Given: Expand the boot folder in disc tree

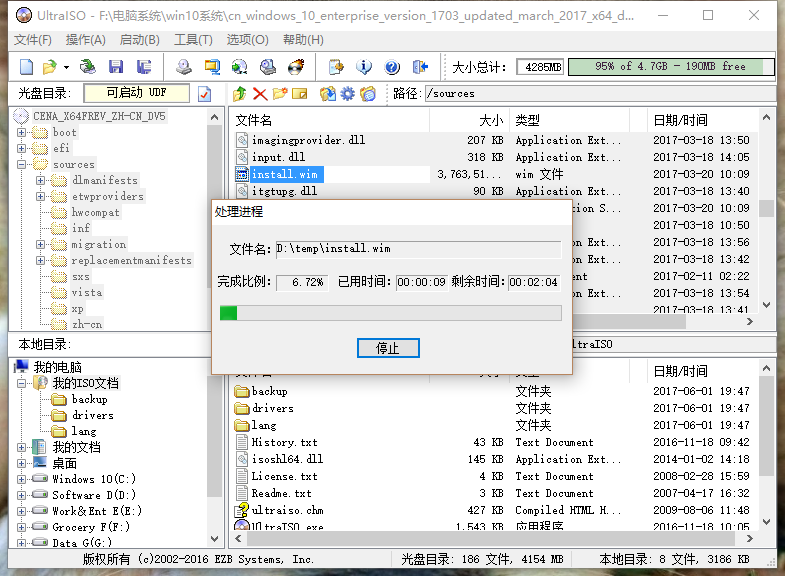Looking at the screenshot, I should 22,133.
